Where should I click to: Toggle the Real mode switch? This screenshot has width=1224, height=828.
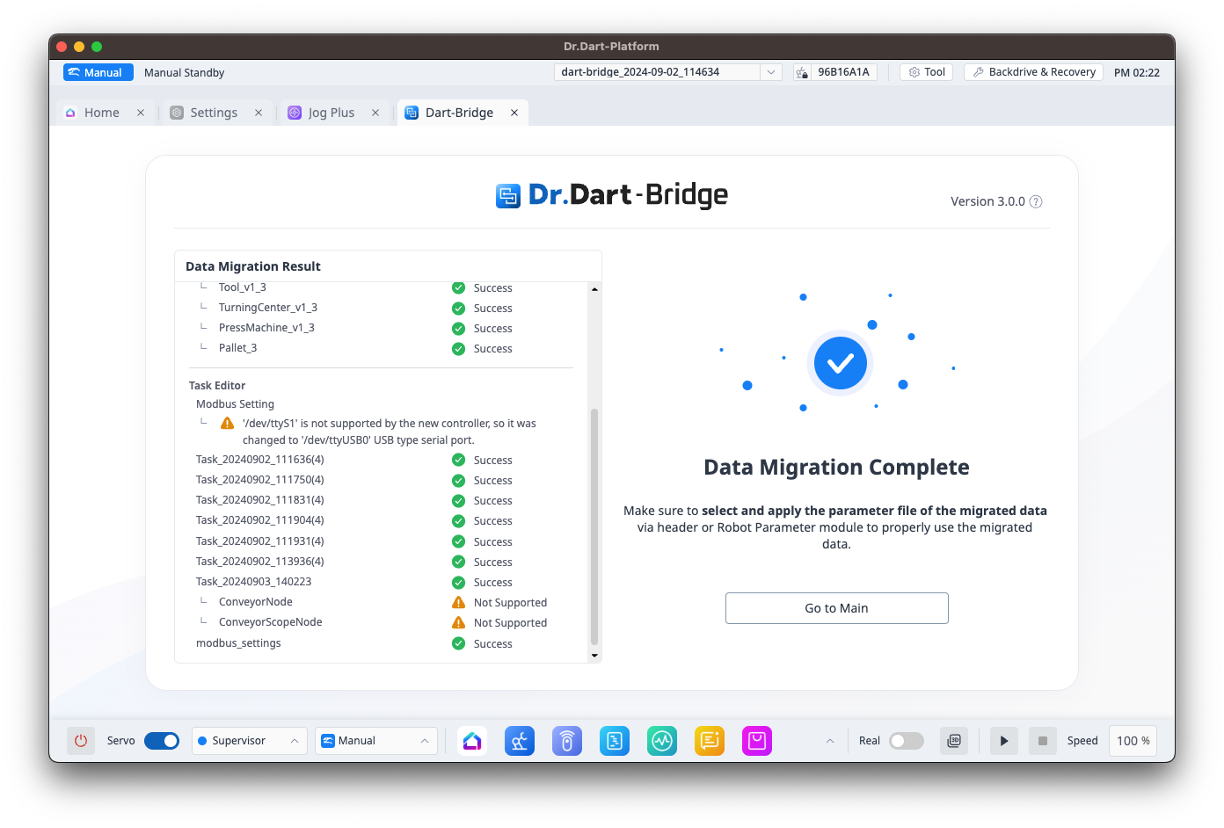pos(906,741)
